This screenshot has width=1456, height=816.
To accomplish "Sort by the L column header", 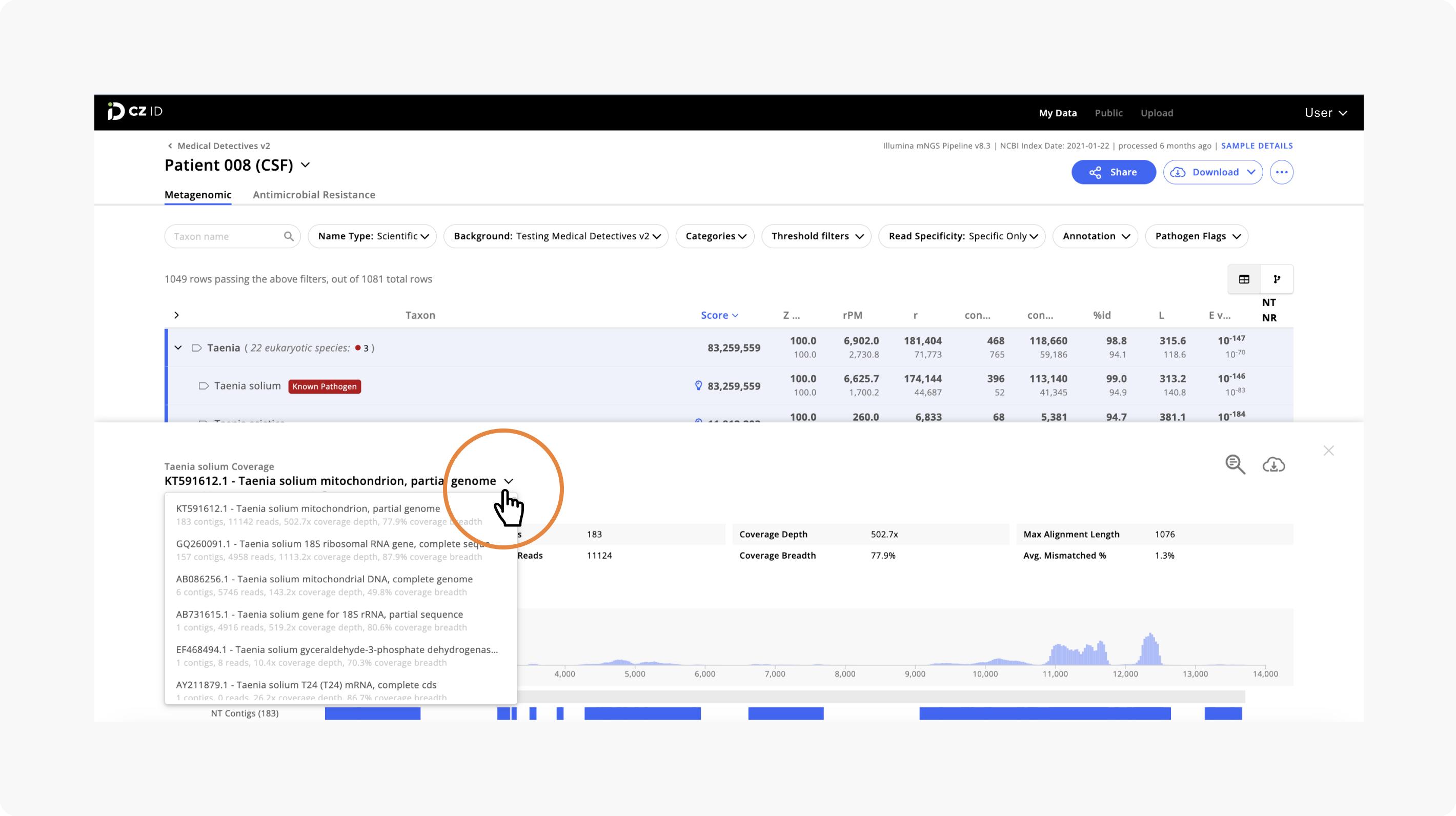I will tap(1161, 315).
